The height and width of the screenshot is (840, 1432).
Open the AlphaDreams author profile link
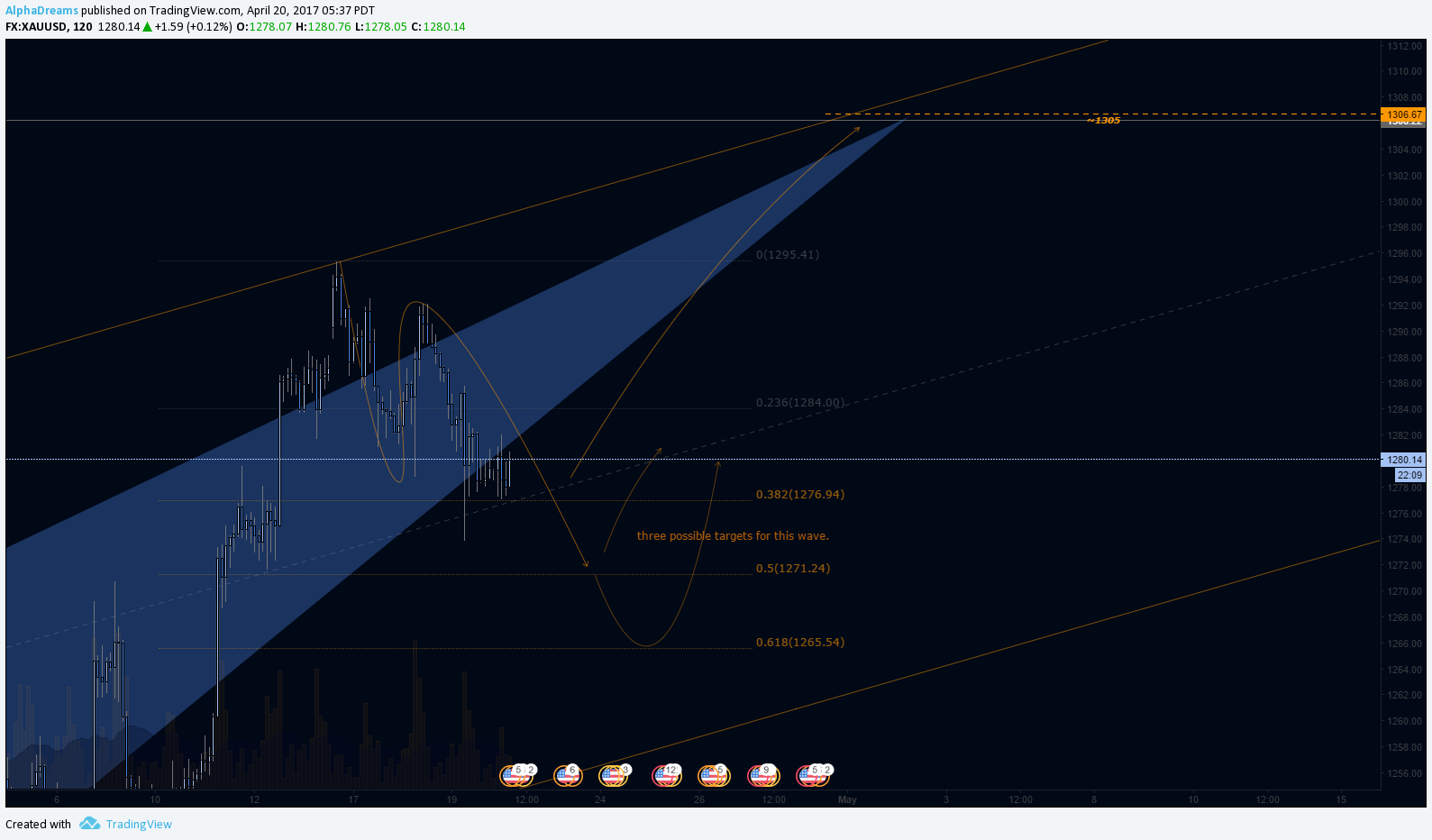coord(41,11)
